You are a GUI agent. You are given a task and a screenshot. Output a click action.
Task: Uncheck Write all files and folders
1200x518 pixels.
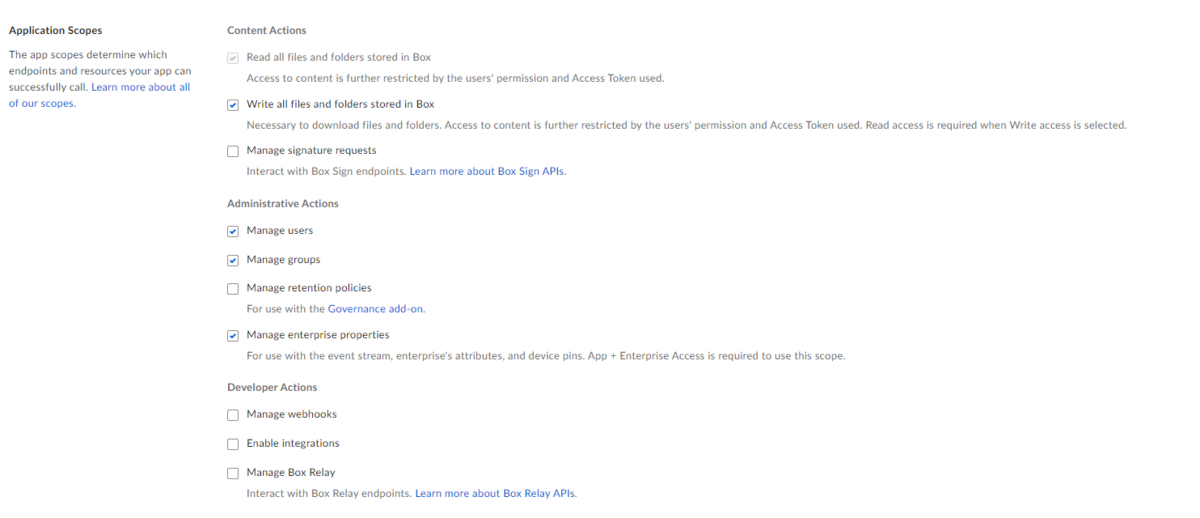pyautogui.click(x=233, y=105)
